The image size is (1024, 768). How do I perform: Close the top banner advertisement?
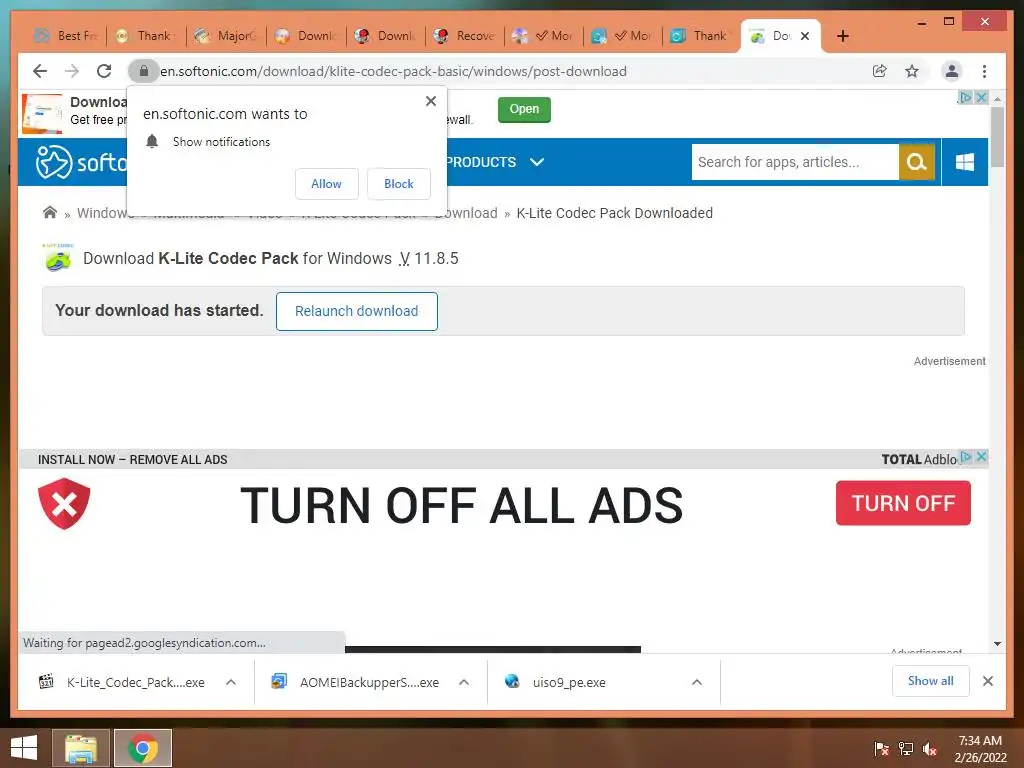[981, 97]
